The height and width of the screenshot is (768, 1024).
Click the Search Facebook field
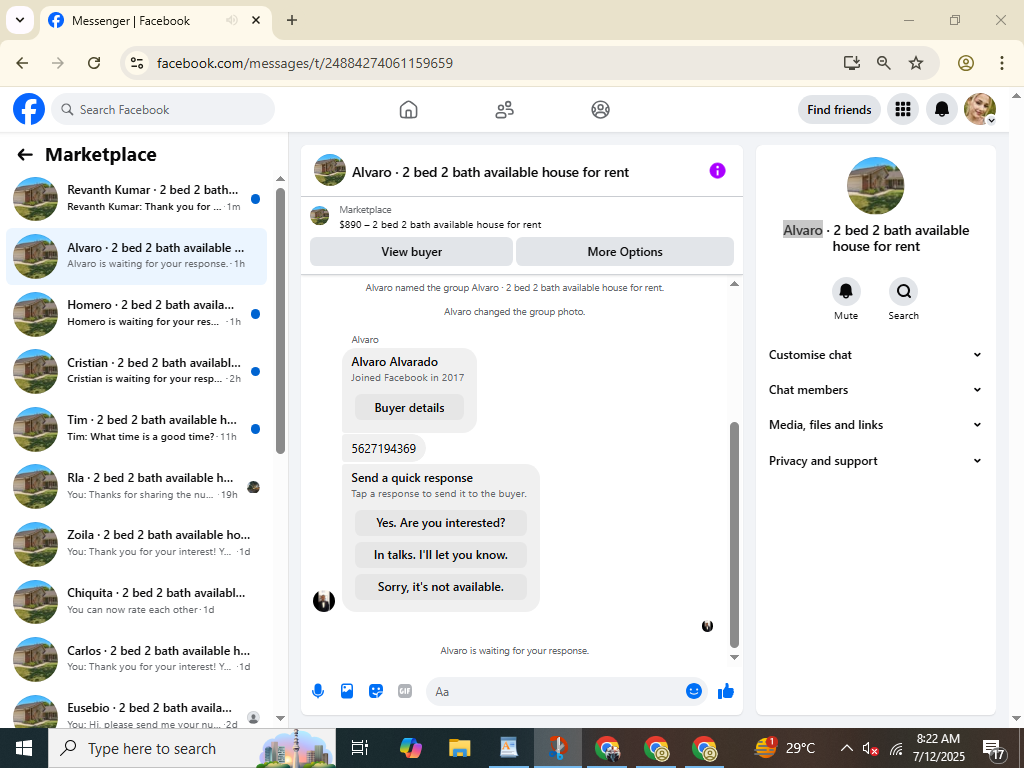[x=163, y=109]
